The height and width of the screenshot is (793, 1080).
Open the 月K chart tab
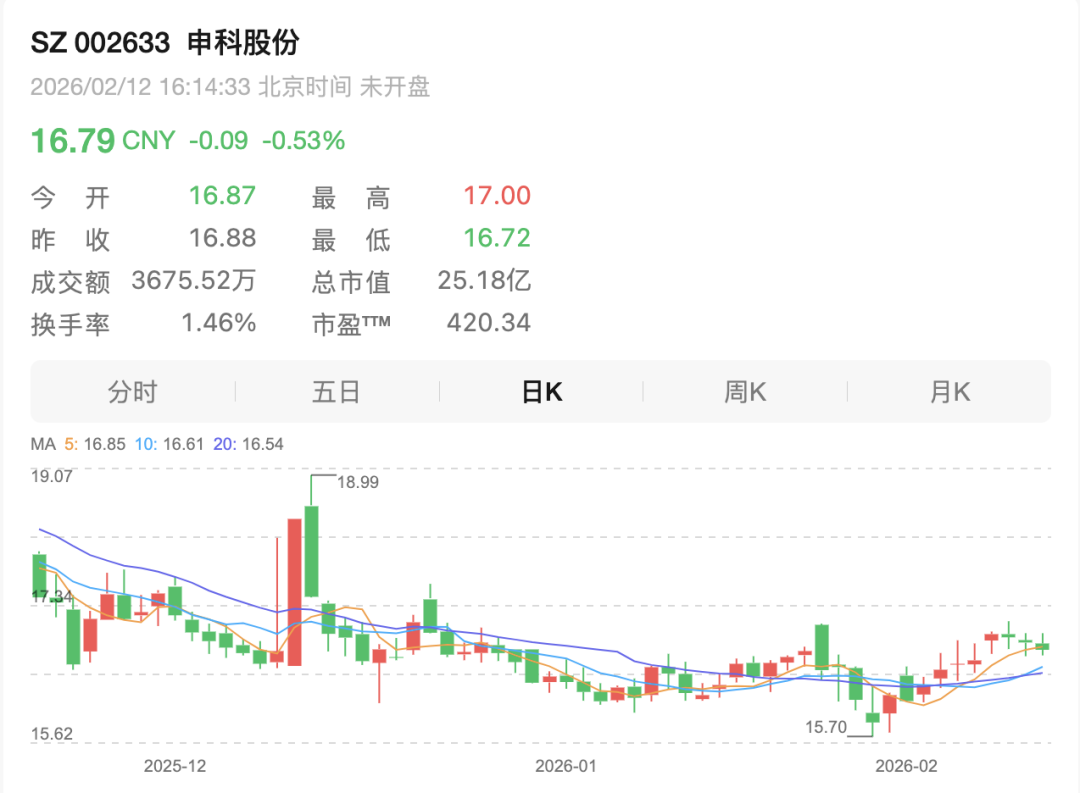(x=950, y=392)
